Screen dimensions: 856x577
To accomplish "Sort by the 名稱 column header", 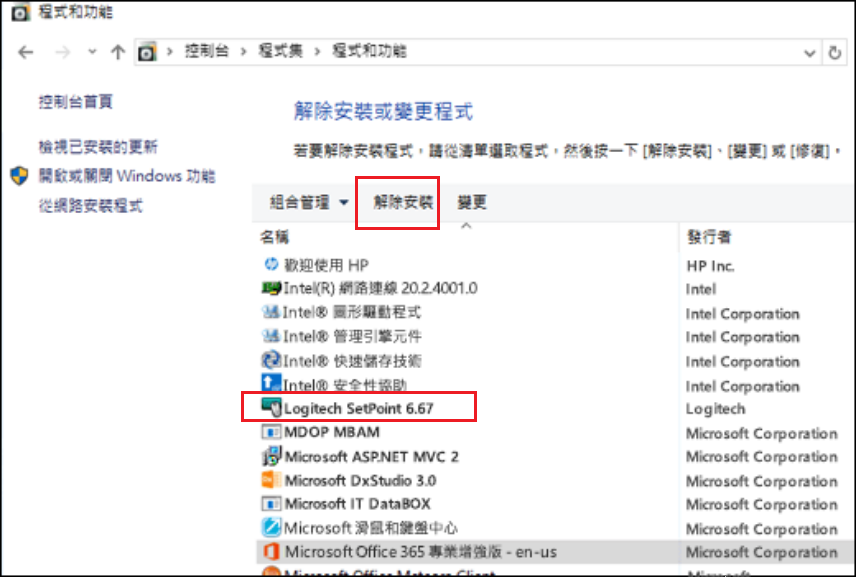I will pos(274,237).
